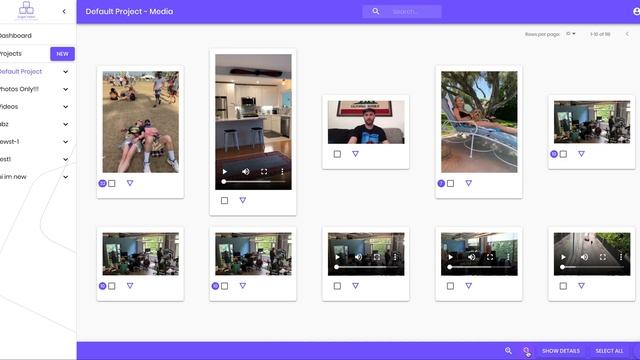
Task: Open the account icon in the top bar
Action: (x=636, y=11)
